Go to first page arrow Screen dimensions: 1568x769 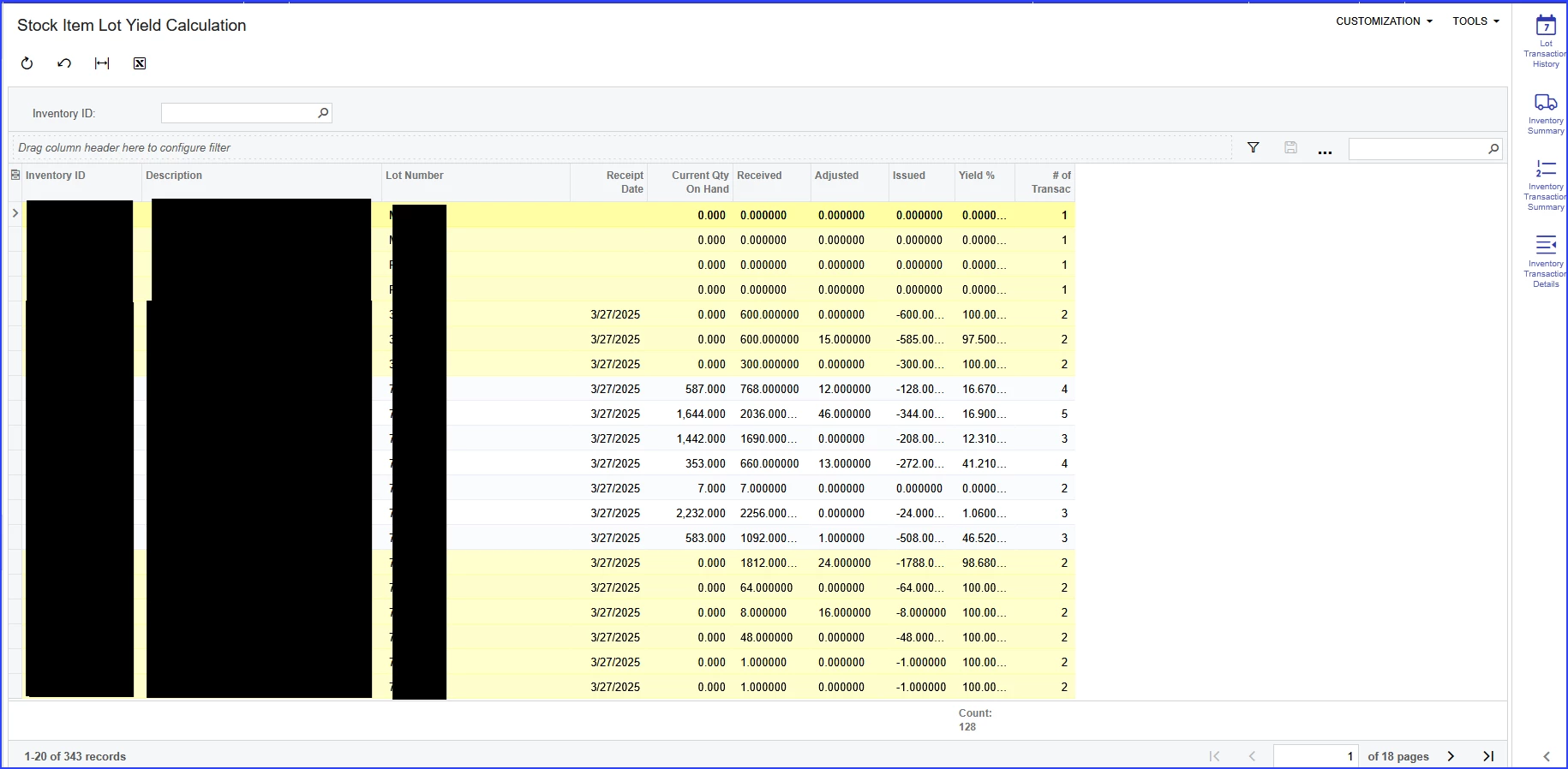1214,756
